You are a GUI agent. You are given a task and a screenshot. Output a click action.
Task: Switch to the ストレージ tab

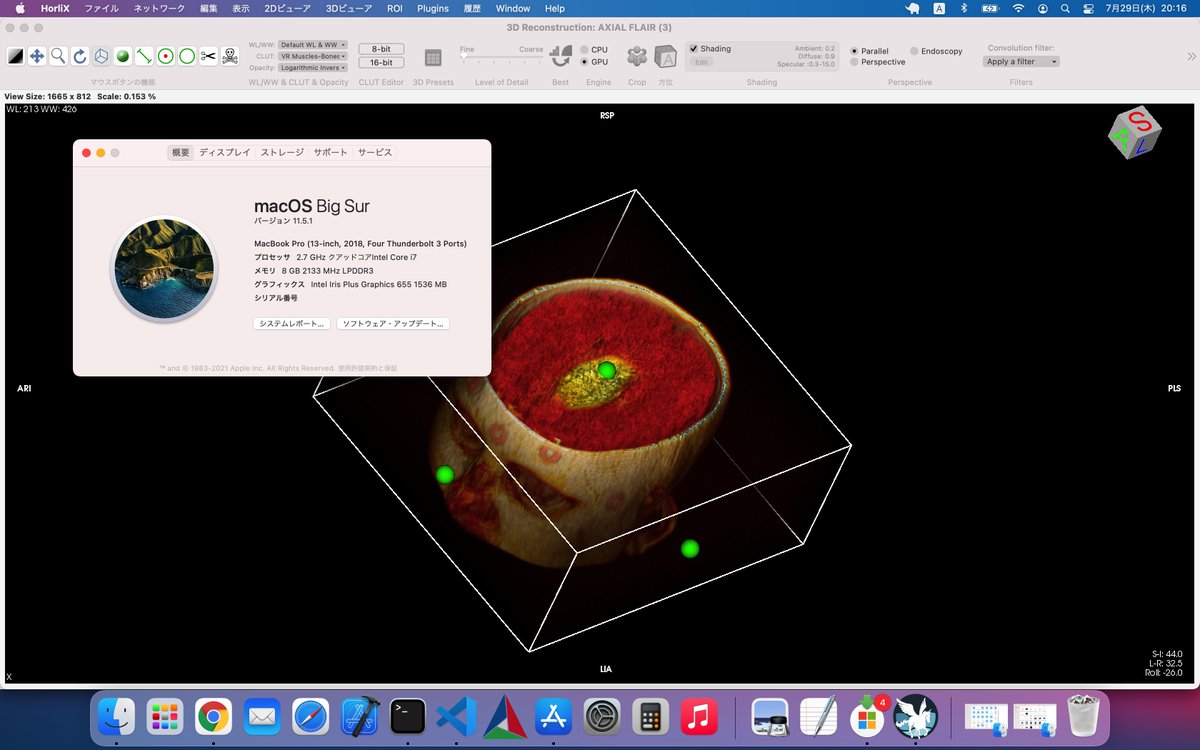[x=282, y=152]
